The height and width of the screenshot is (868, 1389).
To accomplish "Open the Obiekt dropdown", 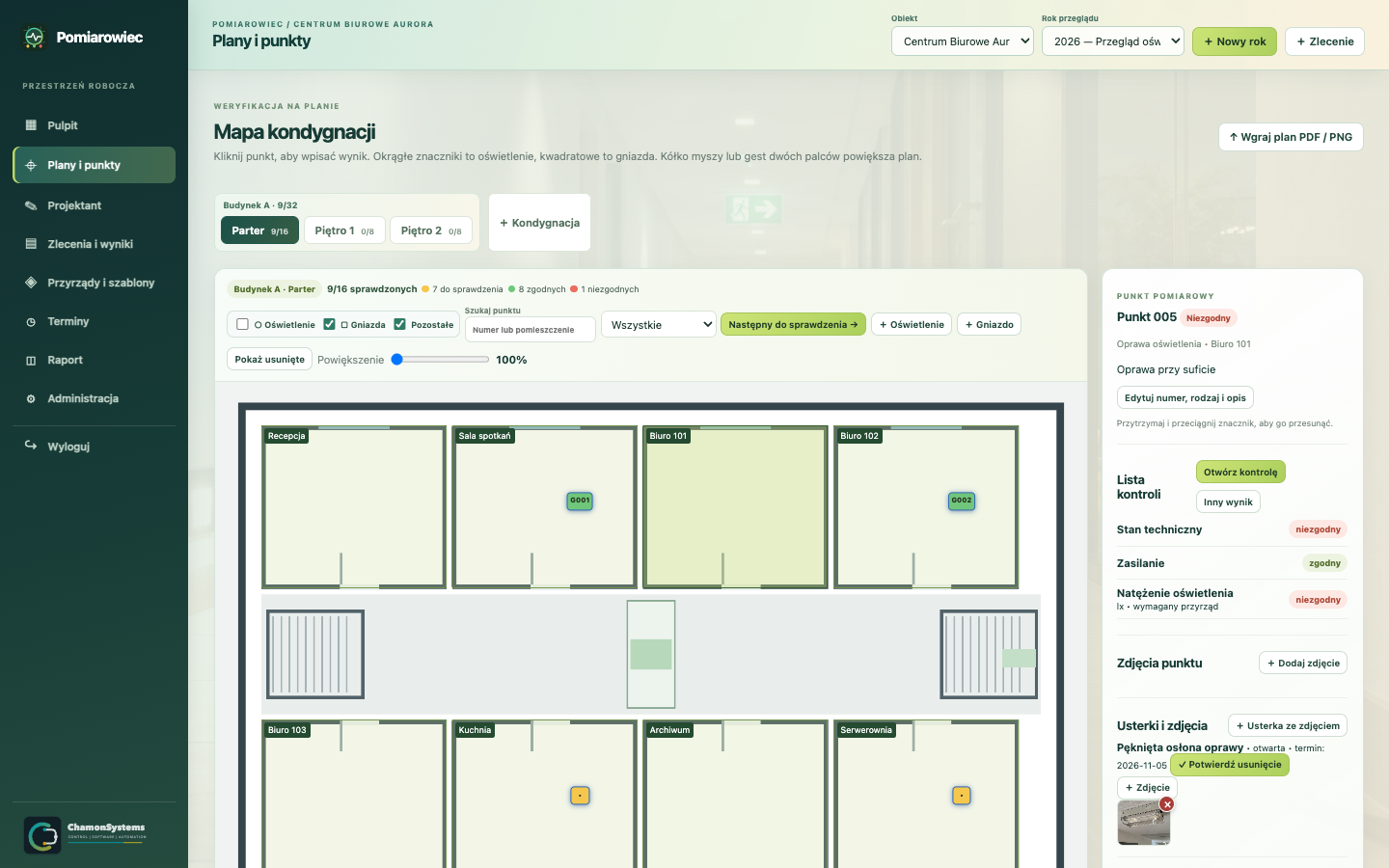I will 963,41.
